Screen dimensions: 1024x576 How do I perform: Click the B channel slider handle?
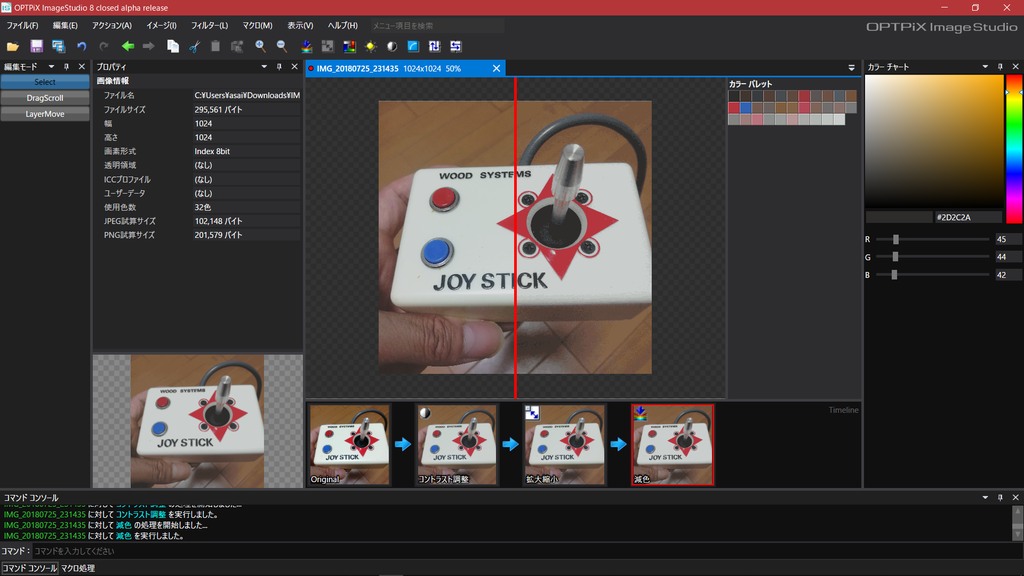[x=894, y=275]
